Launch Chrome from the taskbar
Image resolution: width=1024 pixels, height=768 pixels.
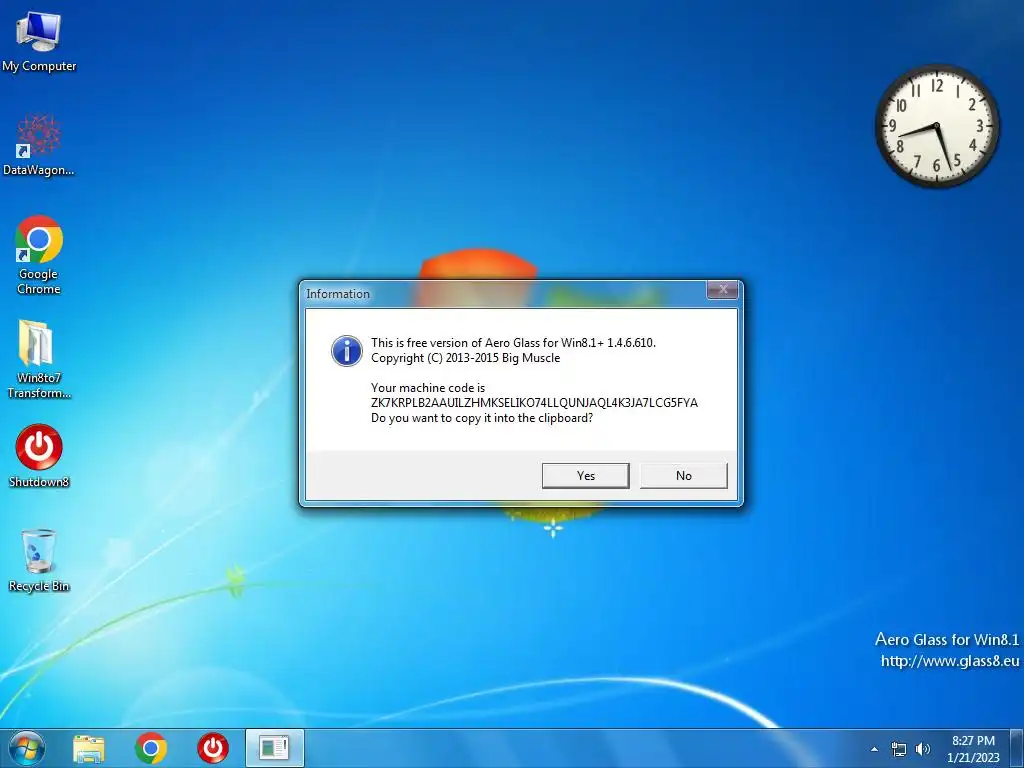[x=151, y=748]
